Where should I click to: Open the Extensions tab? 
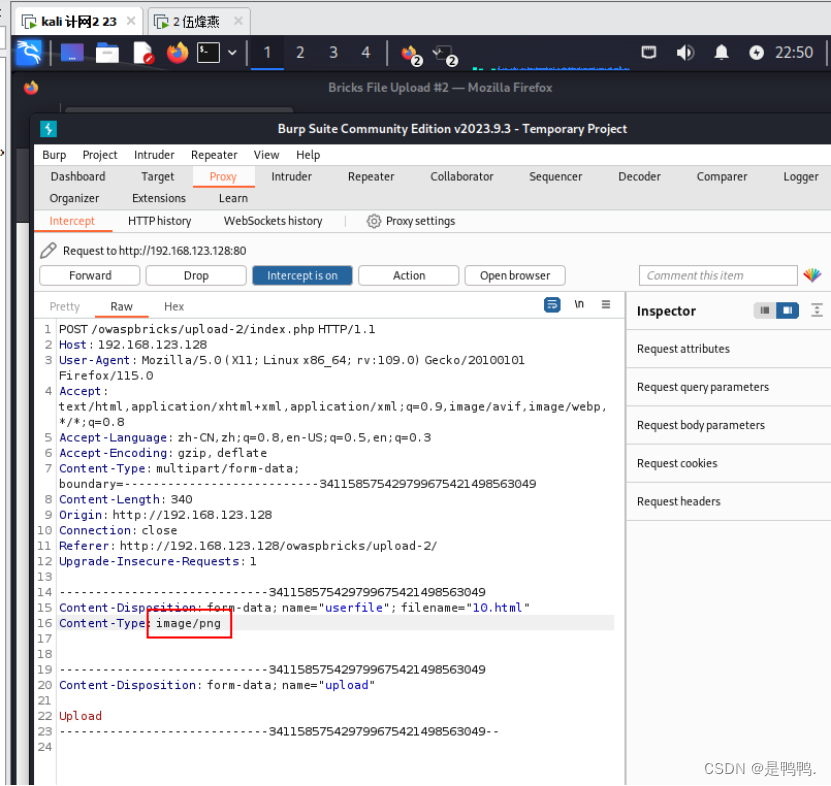(159, 198)
